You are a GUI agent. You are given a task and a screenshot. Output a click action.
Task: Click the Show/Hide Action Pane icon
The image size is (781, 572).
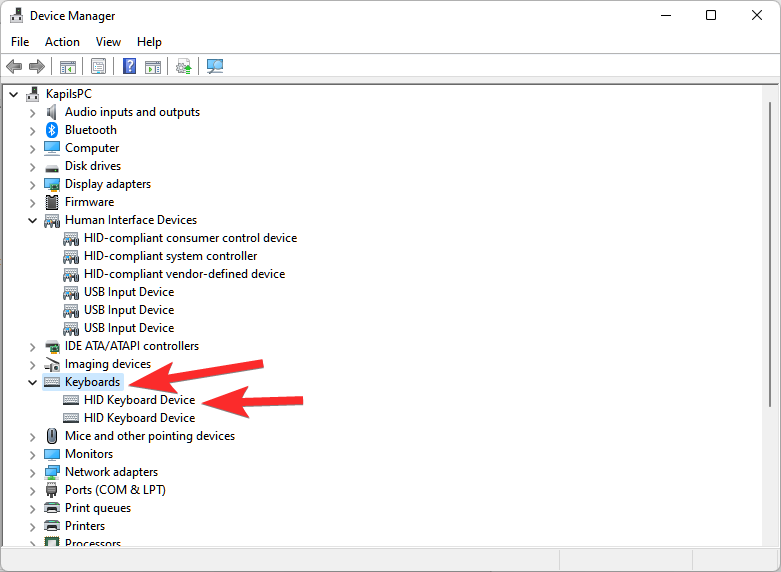click(153, 67)
